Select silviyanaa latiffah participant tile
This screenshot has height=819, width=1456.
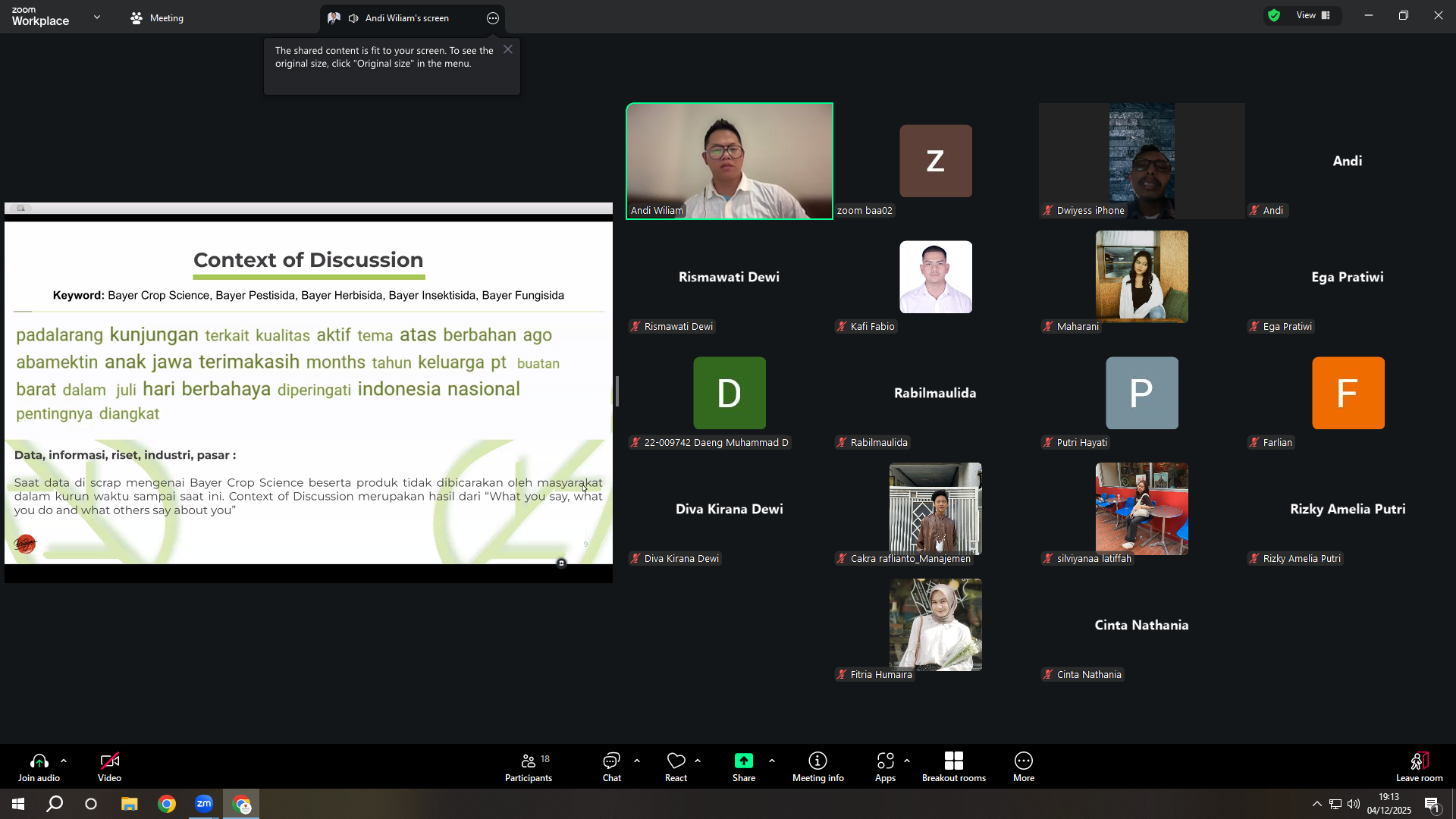(1142, 509)
